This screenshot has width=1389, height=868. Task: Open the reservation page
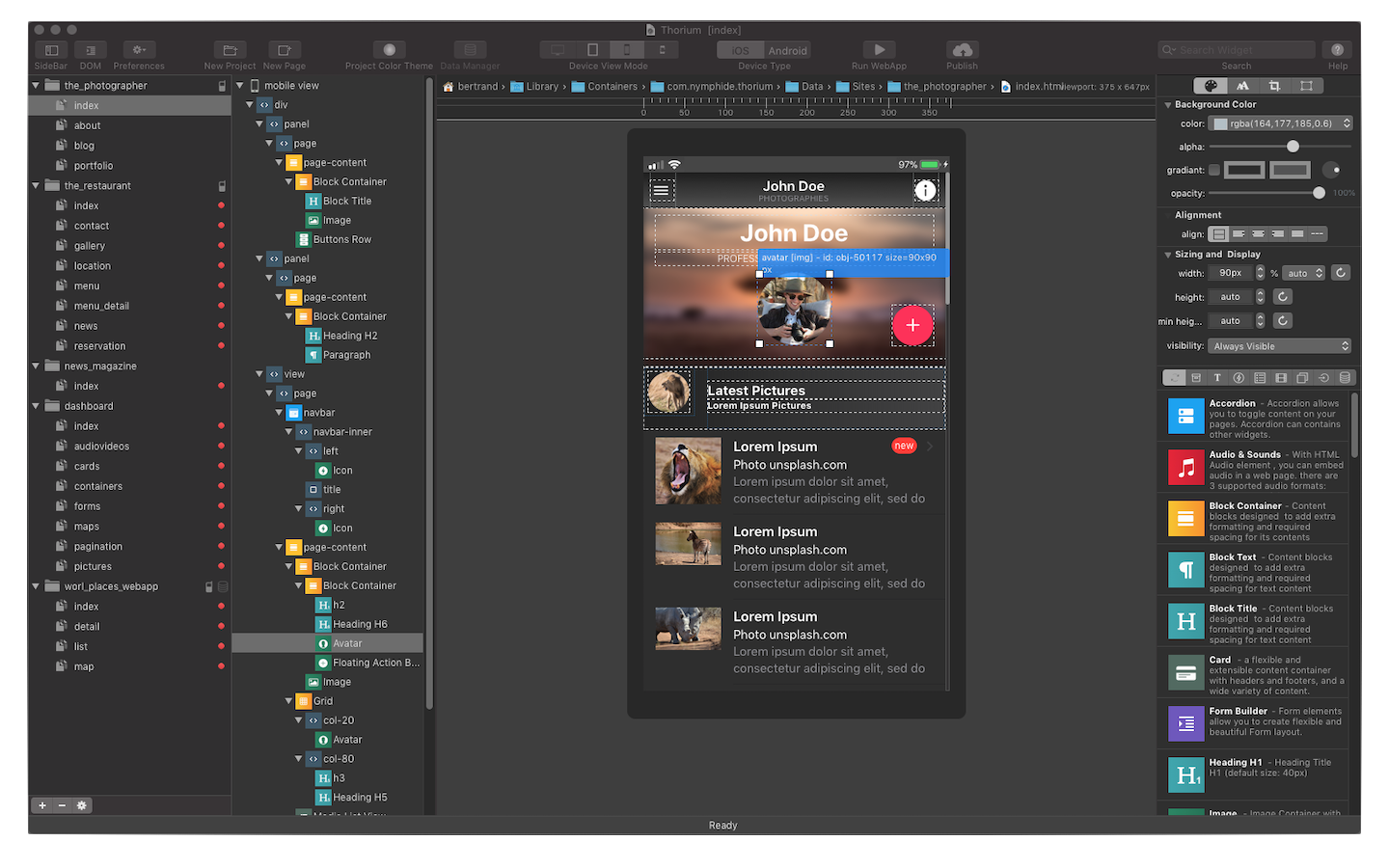(x=99, y=346)
